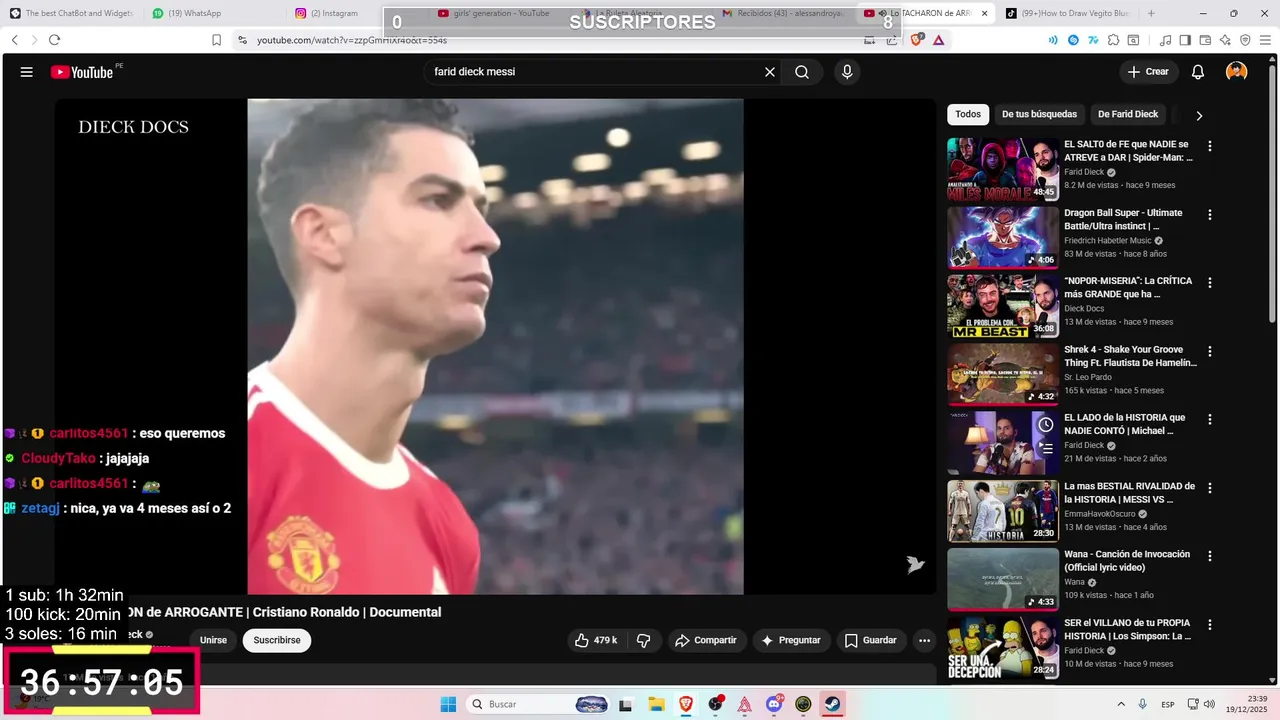1280x720 pixels.
Task: Open Brave VPN shield icon
Action: point(1245,40)
